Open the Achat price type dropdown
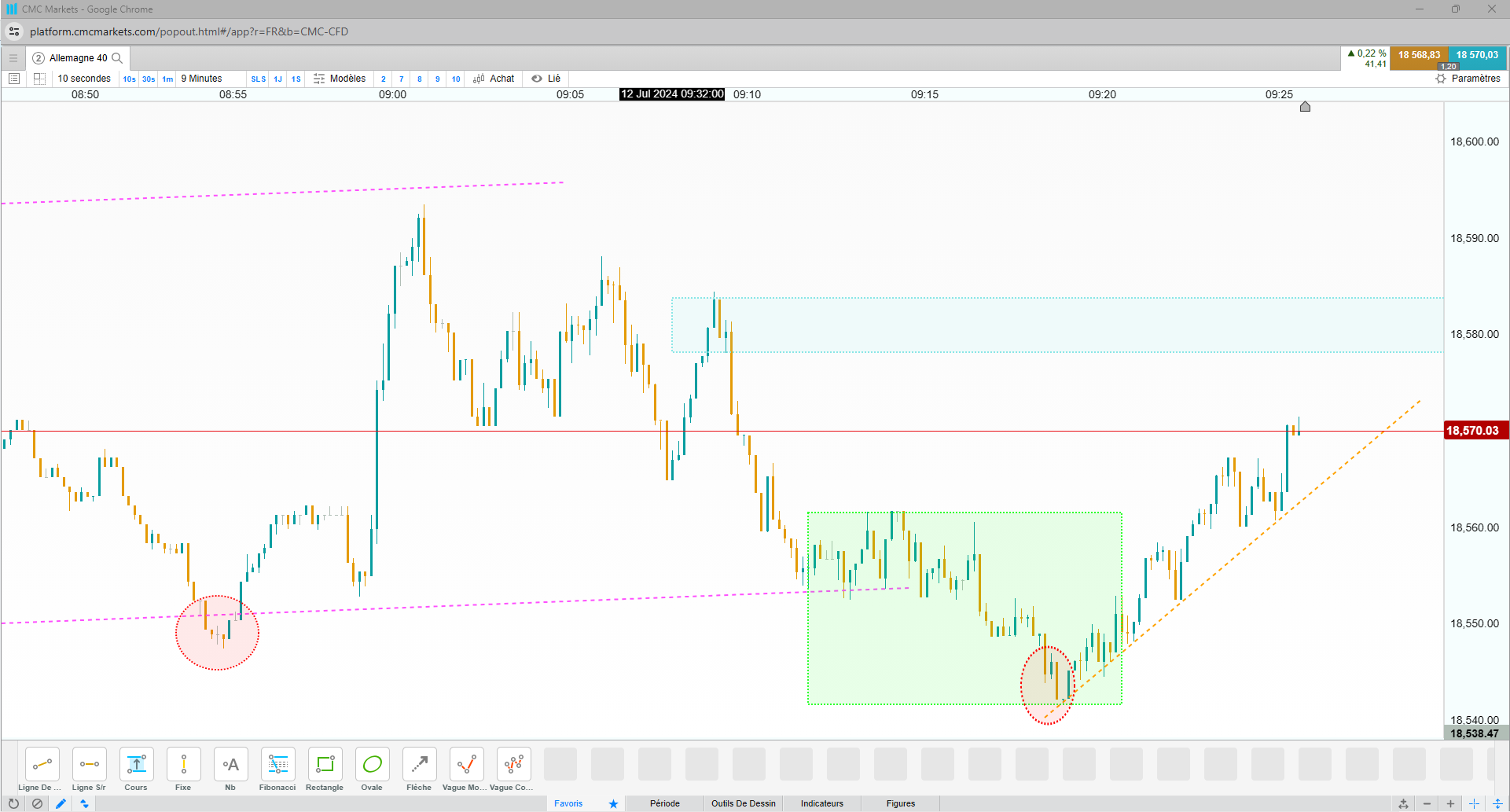This screenshot has height=812, width=1510. 494,79
